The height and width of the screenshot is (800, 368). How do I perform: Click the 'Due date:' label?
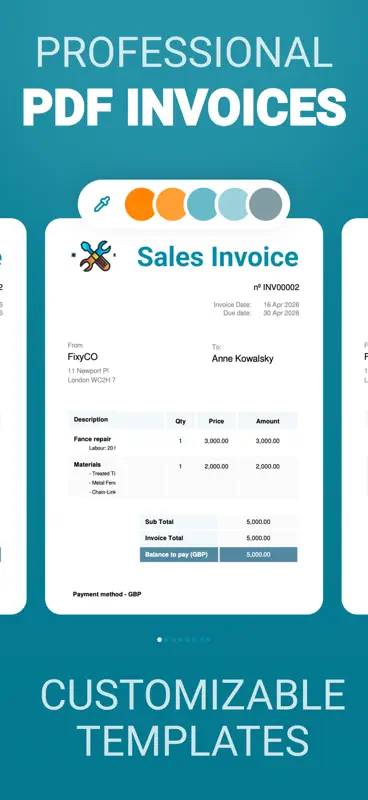237,313
